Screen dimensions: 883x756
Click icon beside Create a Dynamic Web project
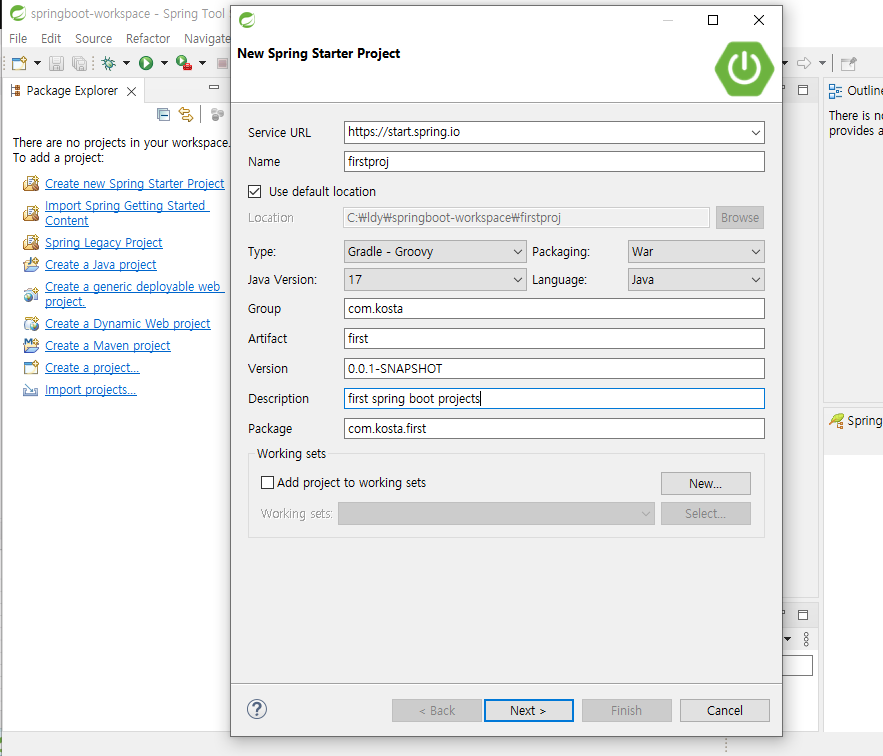31,324
